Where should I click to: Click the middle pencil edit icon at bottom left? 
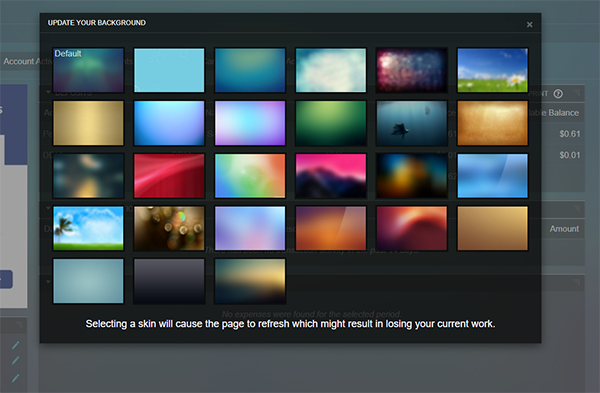15,360
